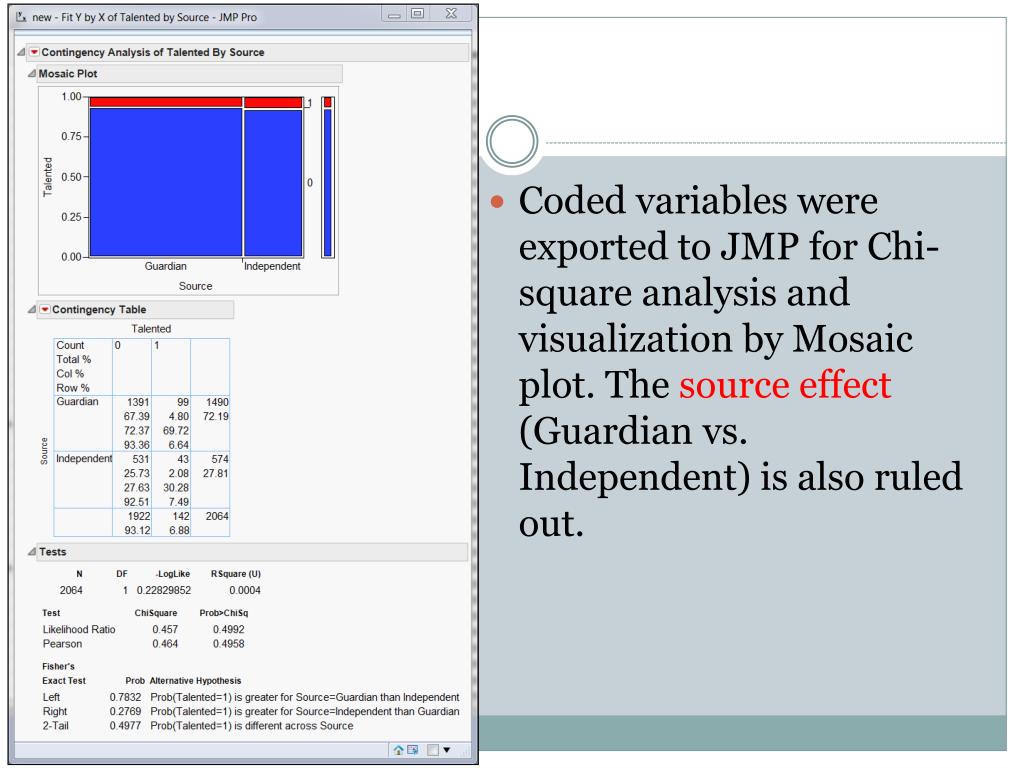The image size is (1024, 768).
Task: Toggle the checkbox in JMP status bar
Action: pos(432,750)
